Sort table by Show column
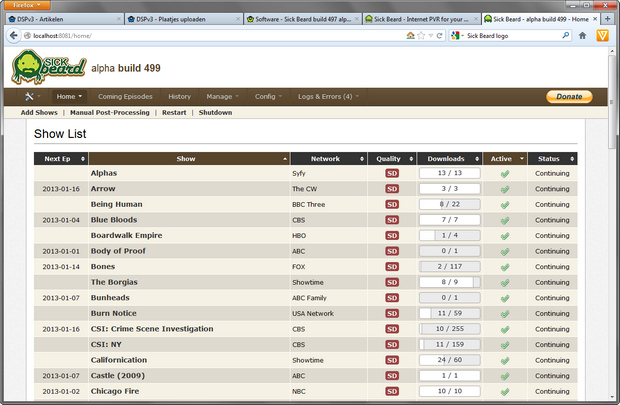This screenshot has height=405, width=620. (x=189, y=159)
